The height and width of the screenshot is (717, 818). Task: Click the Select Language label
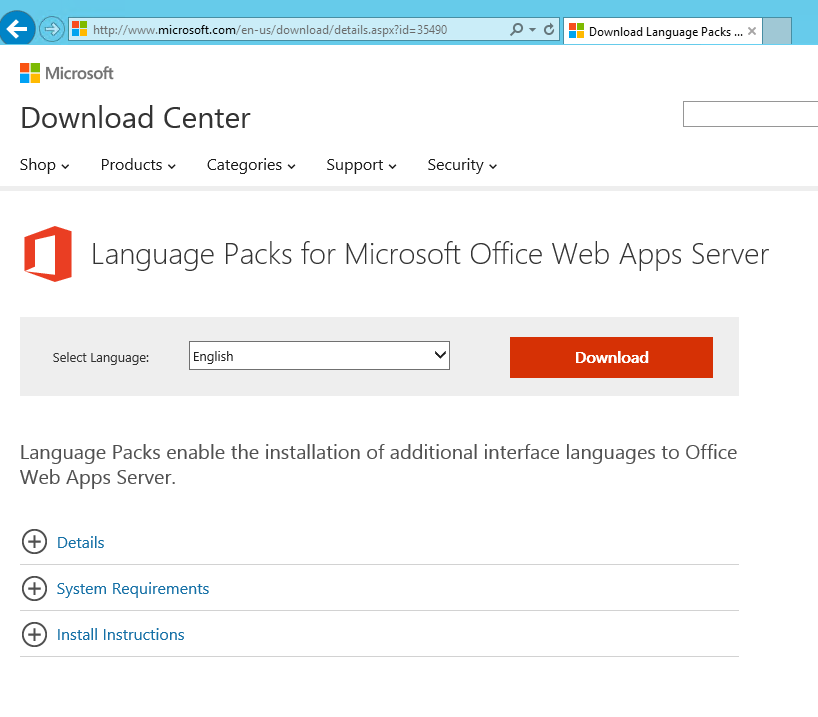[101, 357]
